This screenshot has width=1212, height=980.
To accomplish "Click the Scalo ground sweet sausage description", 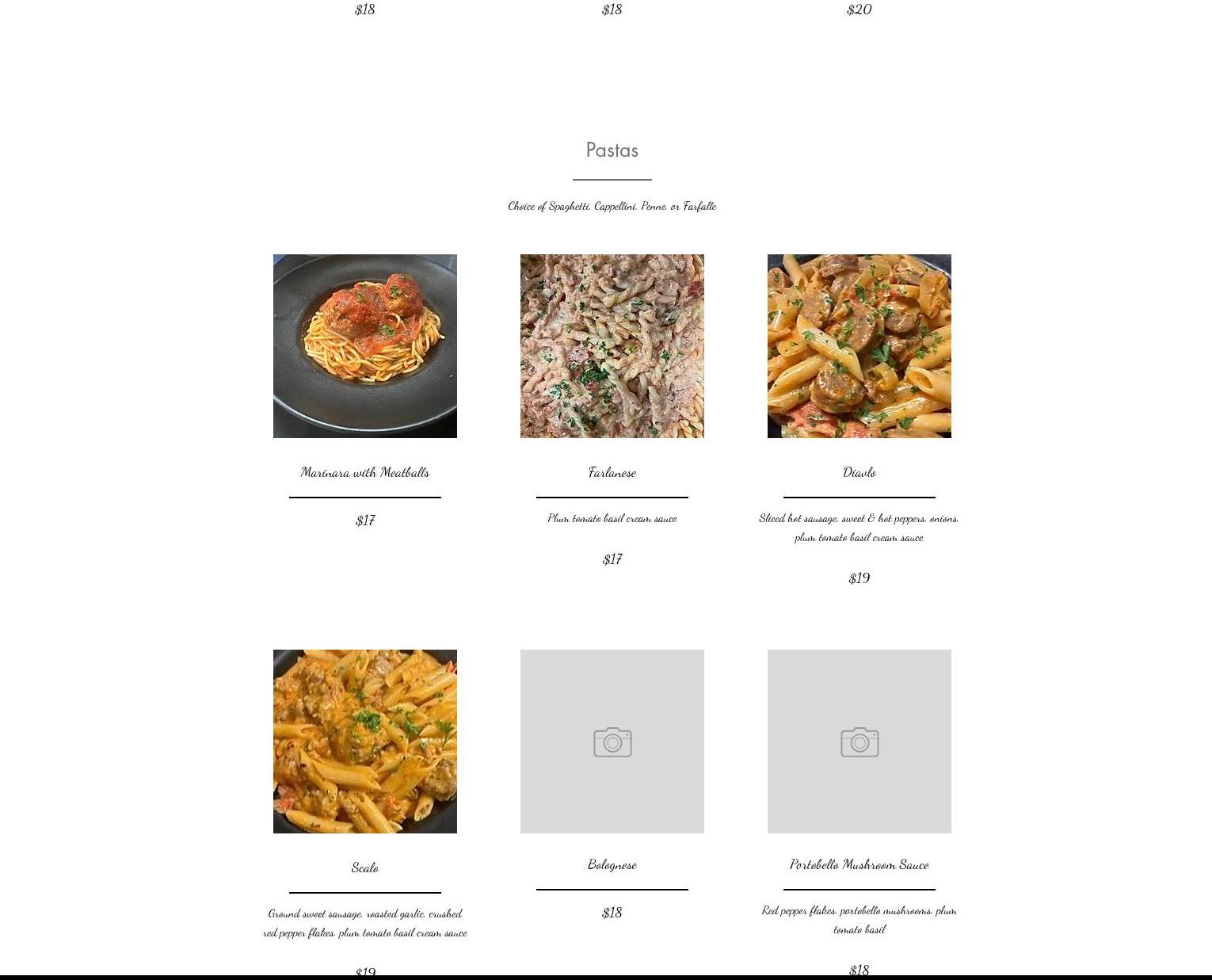I will click(x=365, y=923).
